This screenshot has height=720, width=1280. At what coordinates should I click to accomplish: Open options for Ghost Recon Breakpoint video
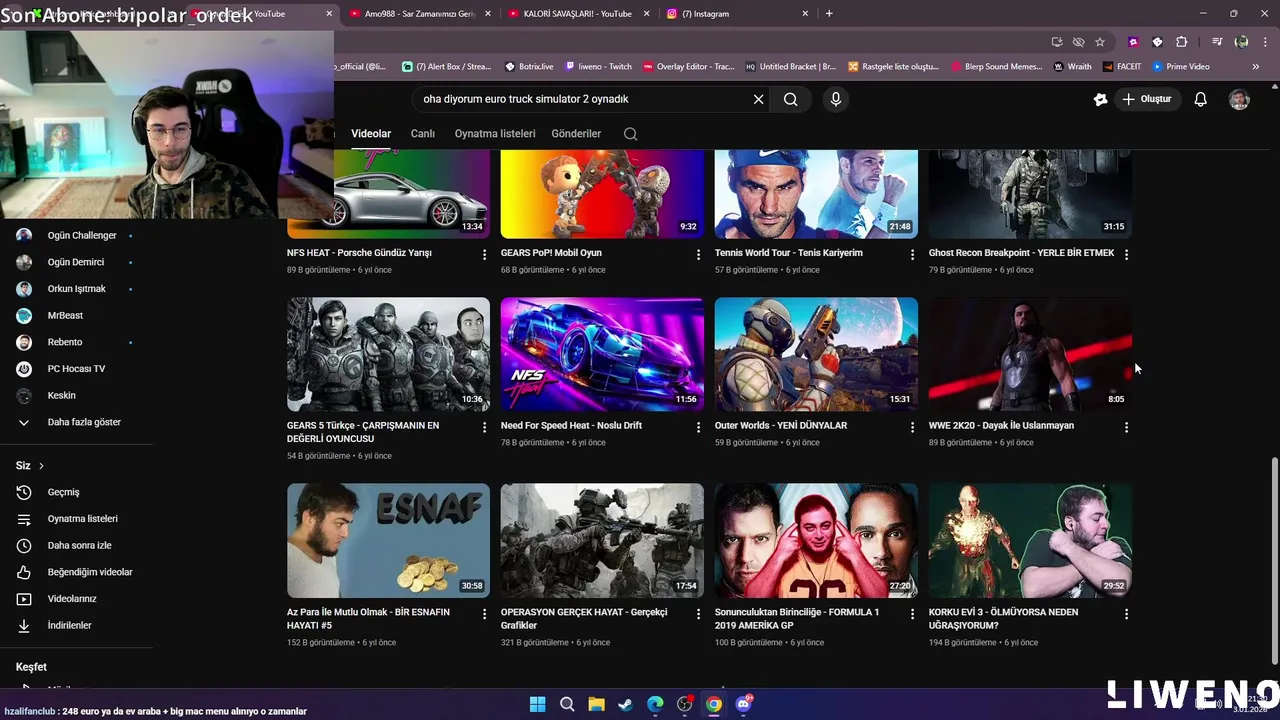1126,255
